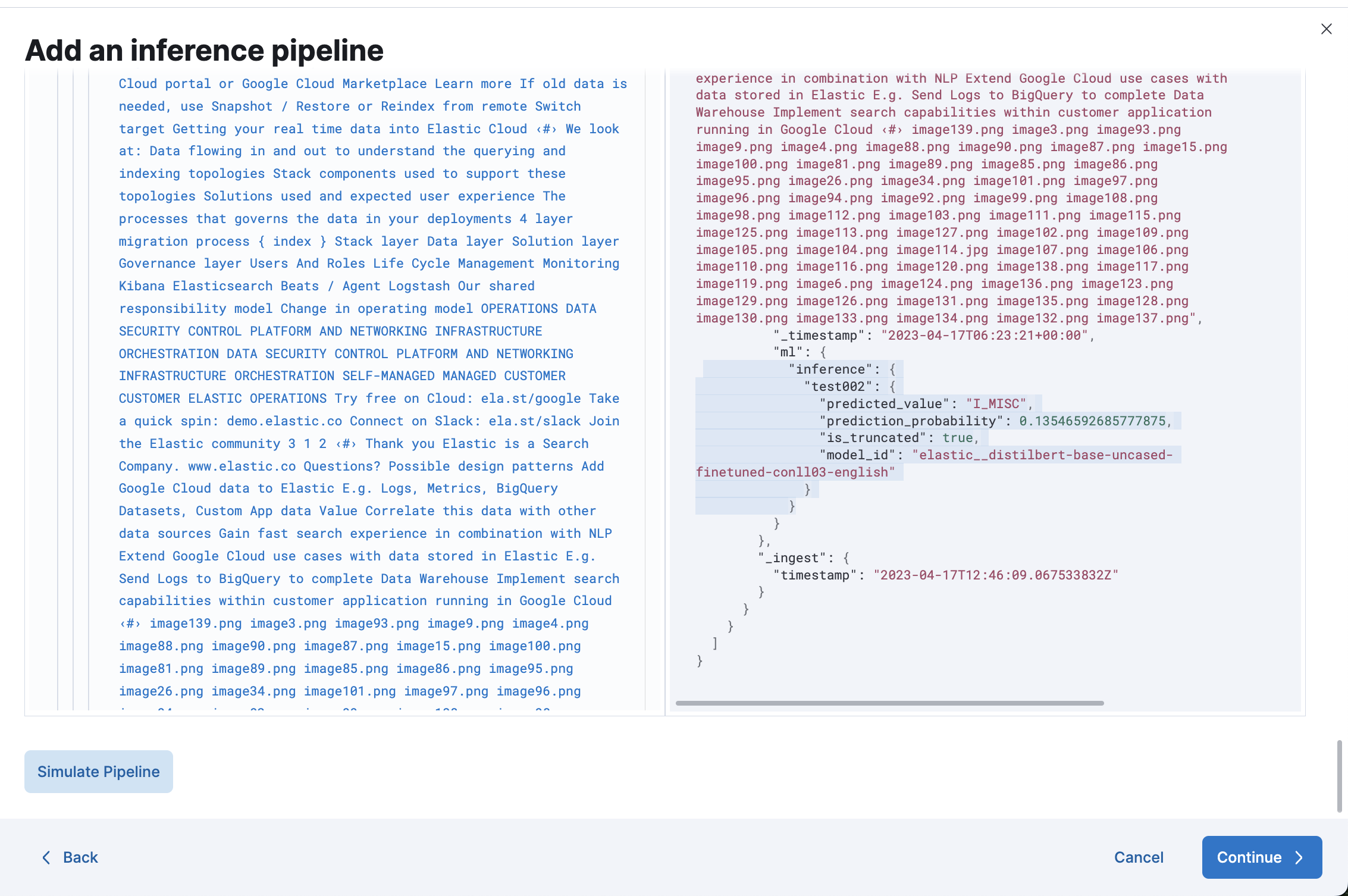Click the "_timestamp" field in results
This screenshot has height=896, width=1348.
819,336
